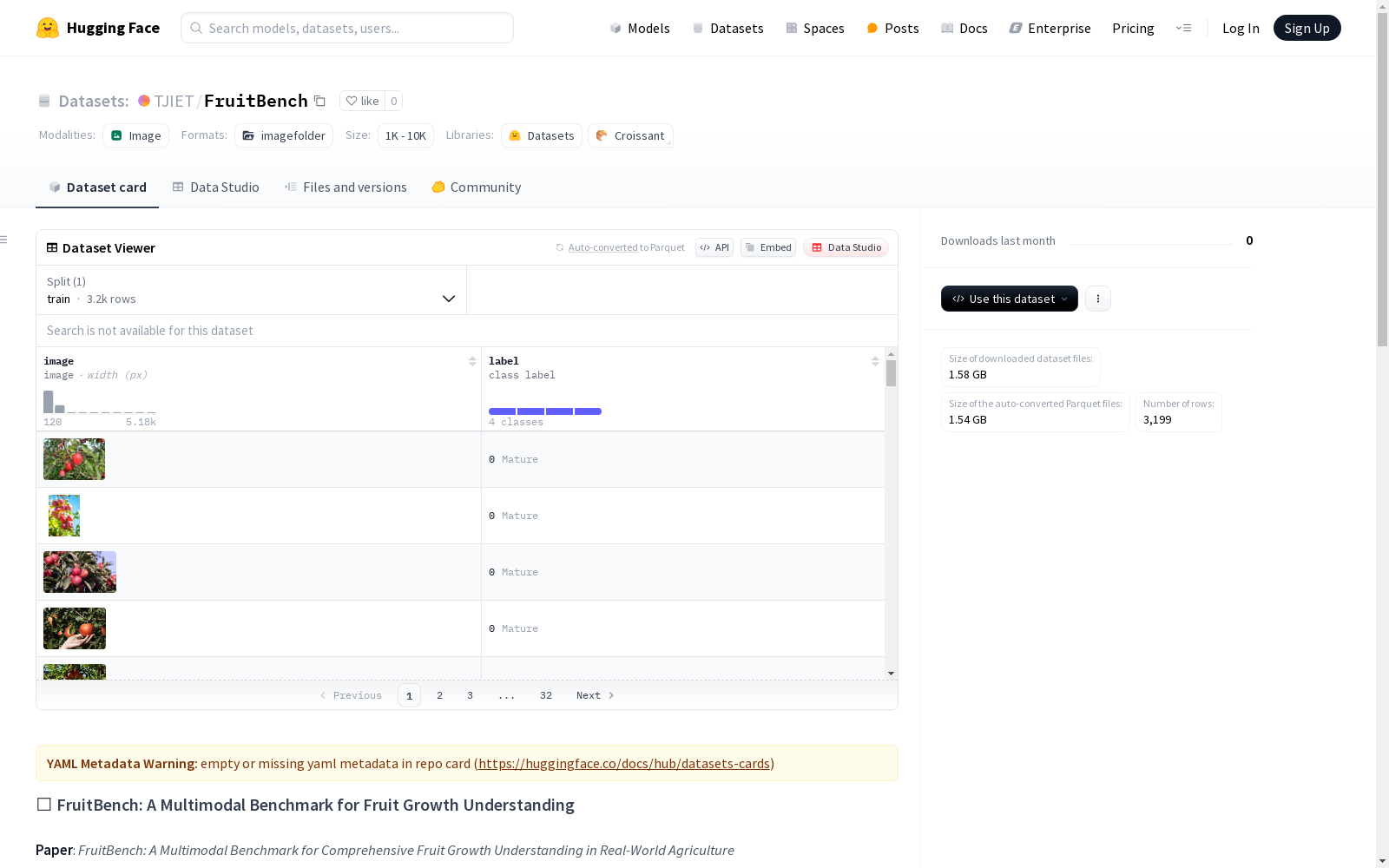The width and height of the screenshot is (1389, 868).
Task: Go to page 2 of the viewer
Action: click(440, 695)
